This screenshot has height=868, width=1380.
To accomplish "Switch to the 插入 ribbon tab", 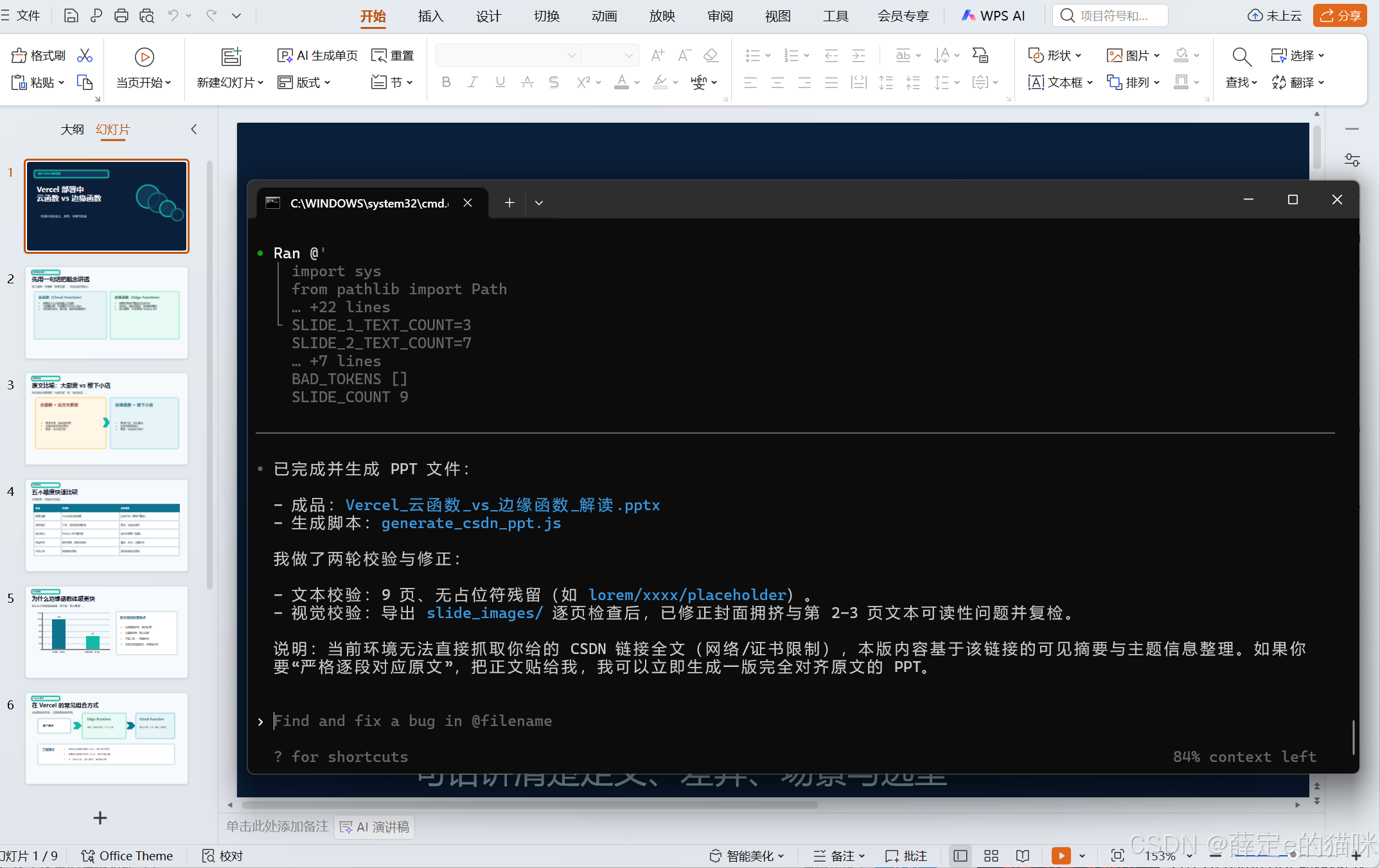I will click(x=430, y=16).
